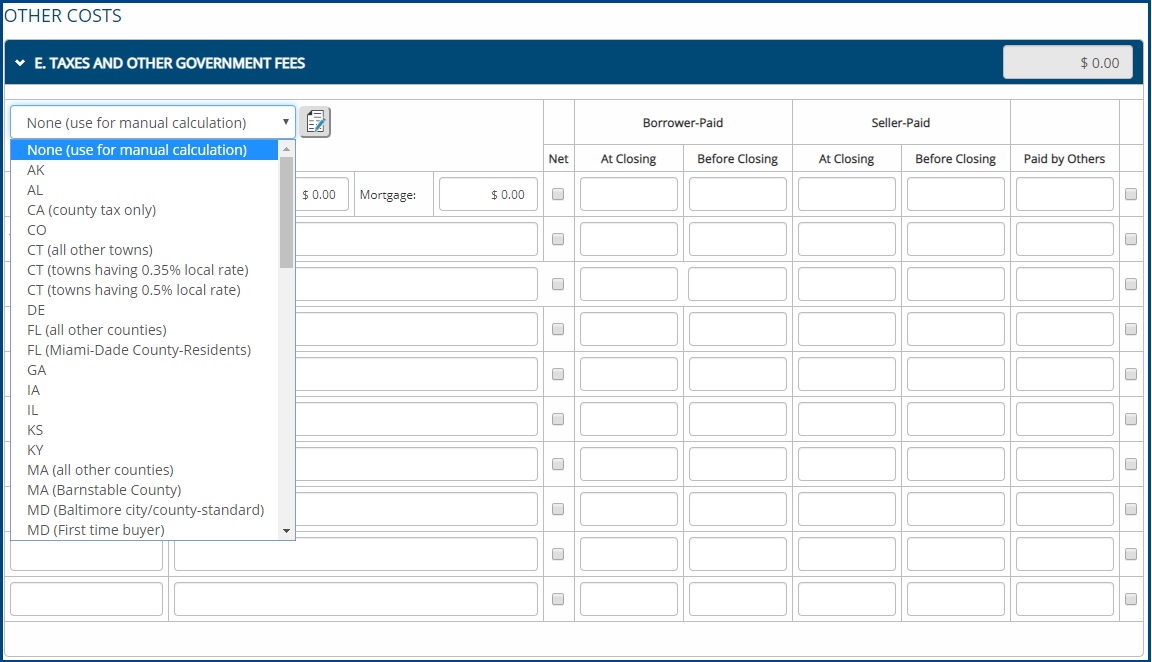Image resolution: width=1152 pixels, height=662 pixels.
Task: Check the Net checkbox in first row
Action: point(558,195)
